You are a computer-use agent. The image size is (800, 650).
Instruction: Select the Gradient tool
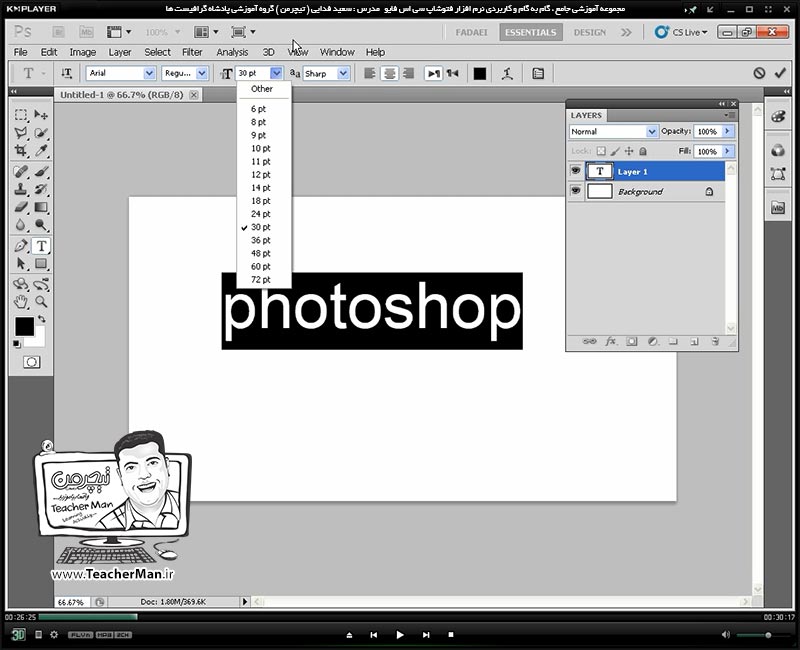[x=41, y=207]
